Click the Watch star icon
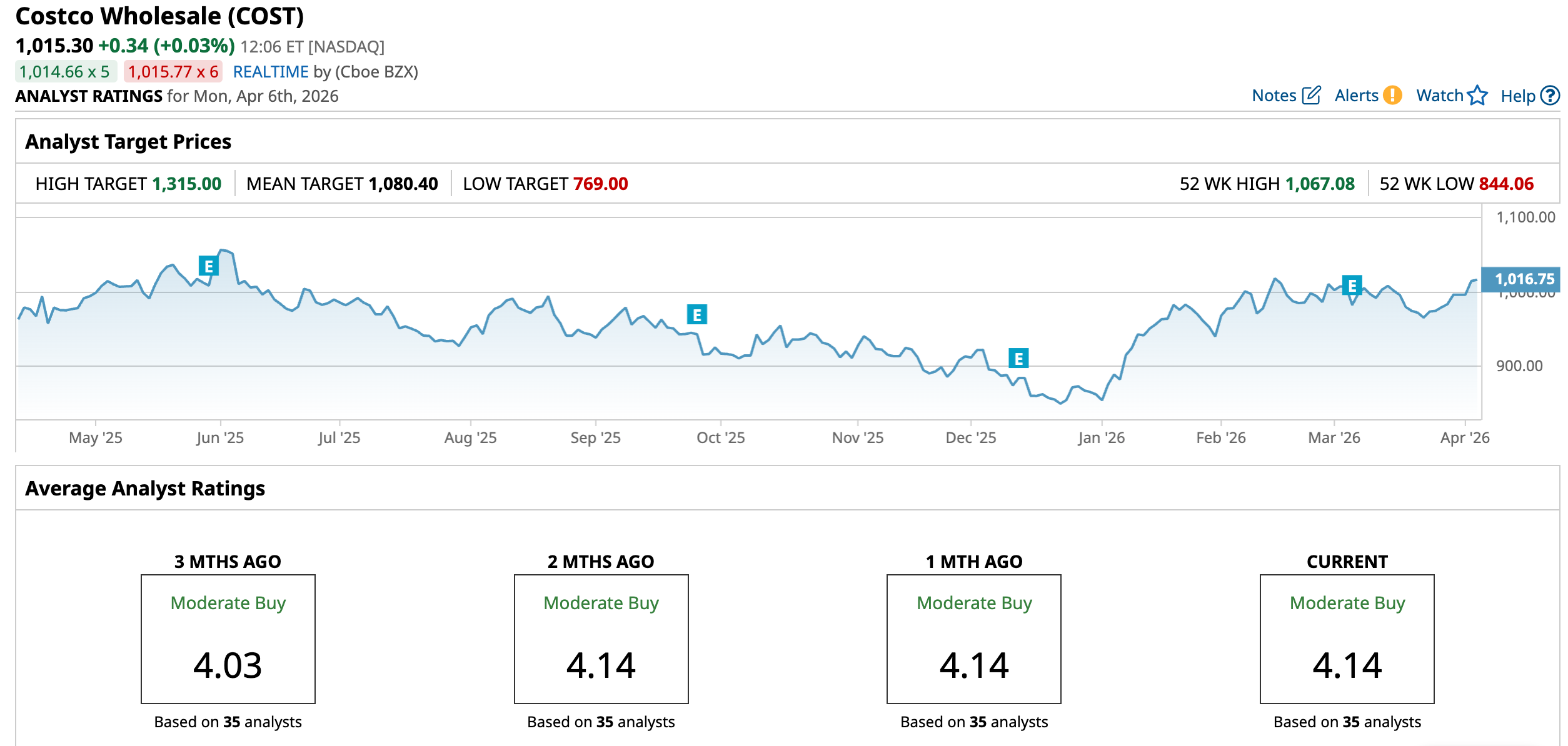The width and height of the screenshot is (1568, 746). [x=1477, y=96]
